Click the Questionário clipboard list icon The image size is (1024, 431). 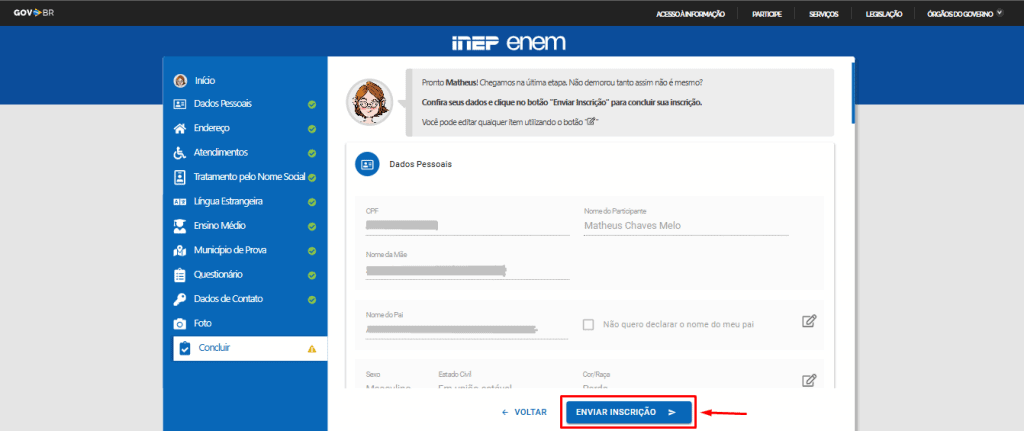coord(180,275)
